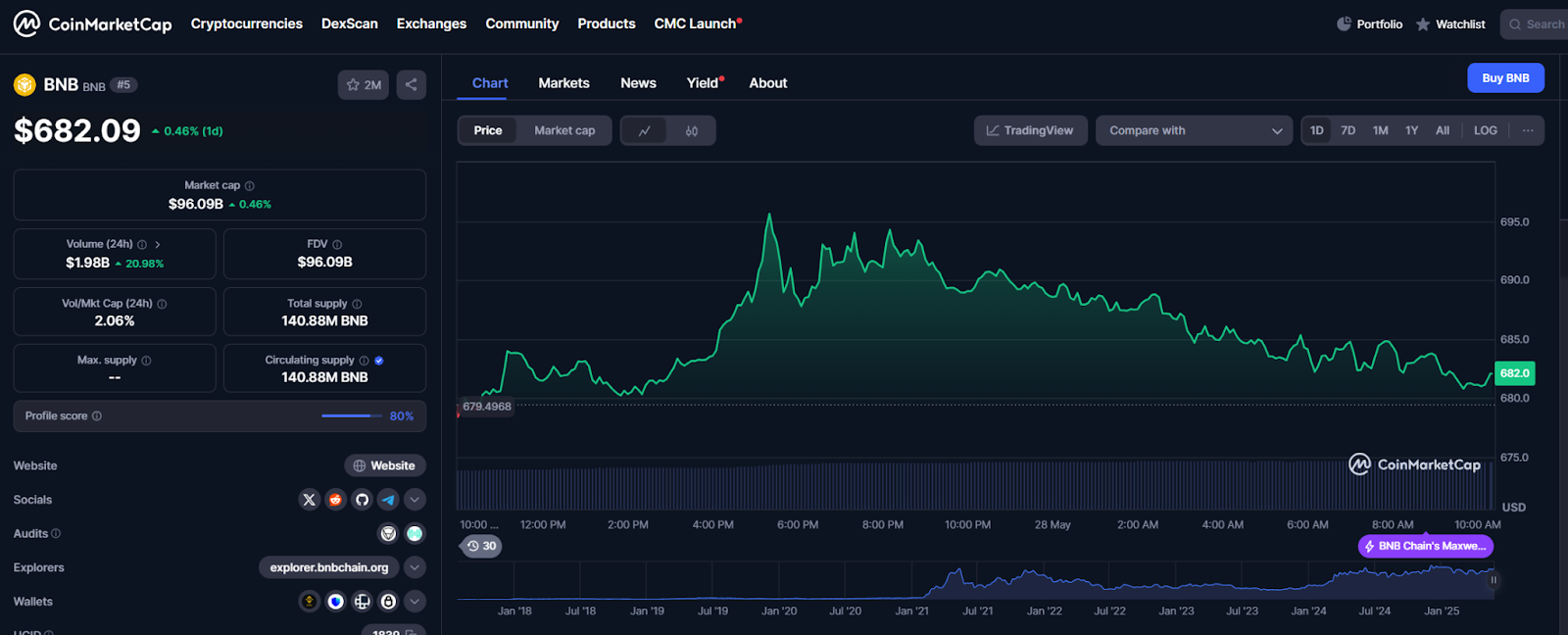Viewport: 1568px width, 635px height.
Task: Open the Watchlist star link
Action: pos(1450,24)
